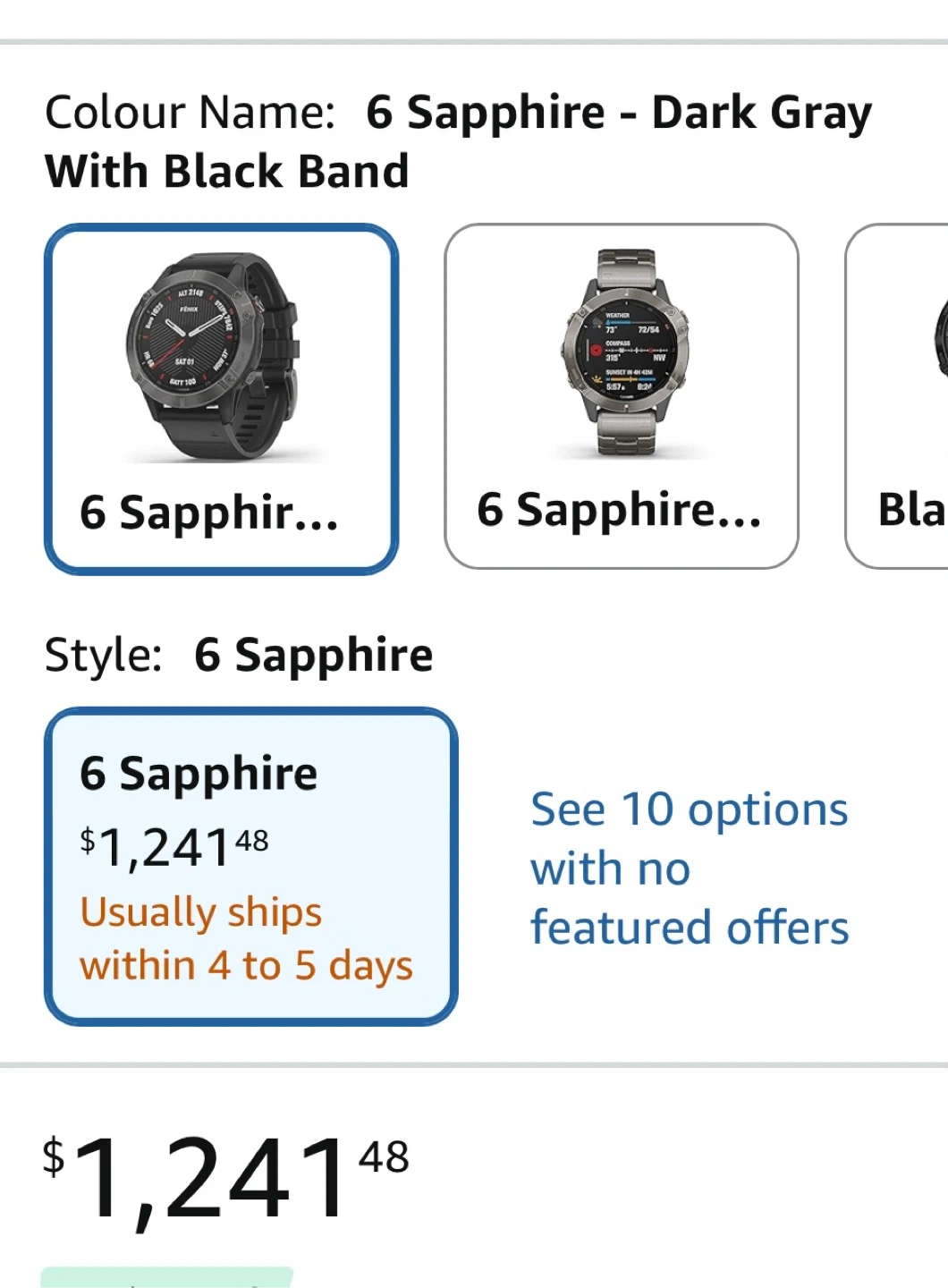Tap "Usually ships within 4 to 5 days" text
The width and height of the screenshot is (948, 1288).
pyautogui.click(x=246, y=938)
